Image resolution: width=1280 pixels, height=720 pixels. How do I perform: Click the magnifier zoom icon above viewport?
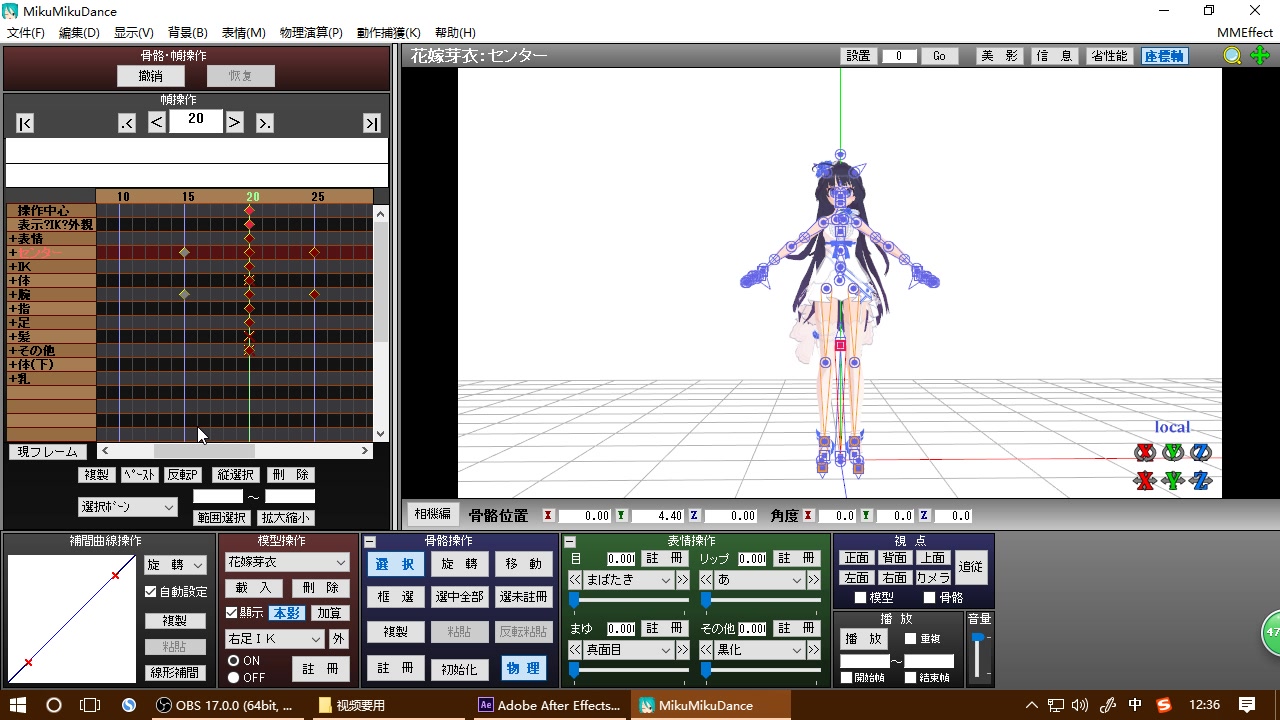pyautogui.click(x=1232, y=56)
